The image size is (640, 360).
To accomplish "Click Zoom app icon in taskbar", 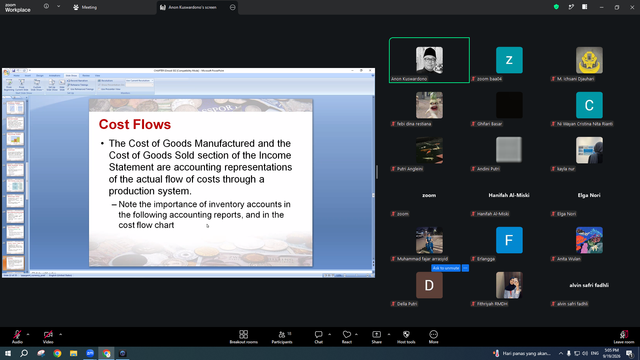I will click(x=90, y=353).
